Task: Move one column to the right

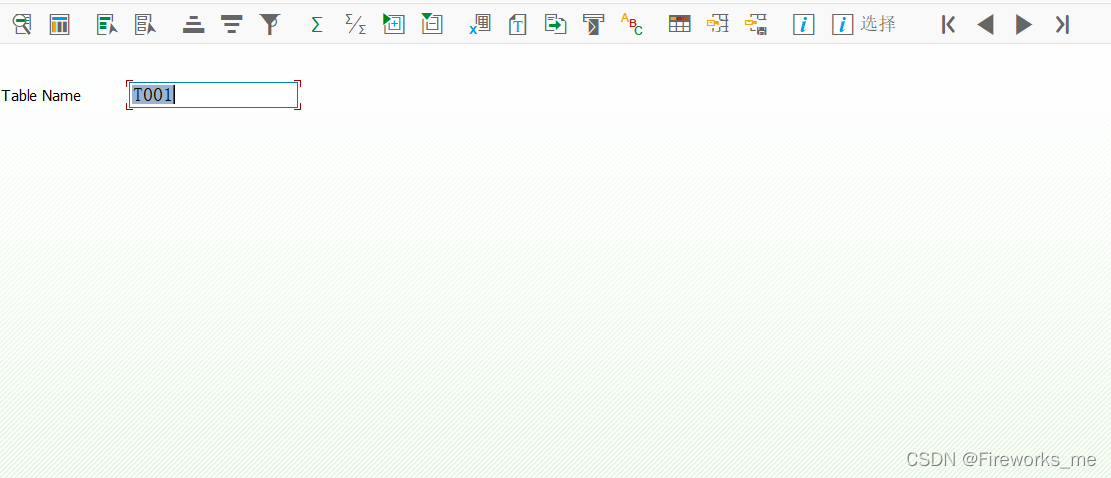Action: 1024,25
